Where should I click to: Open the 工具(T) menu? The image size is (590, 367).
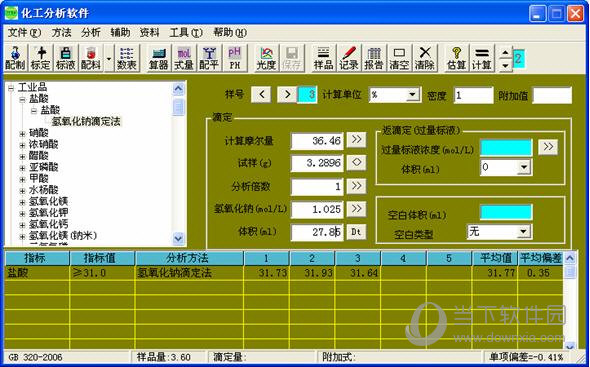pos(186,32)
